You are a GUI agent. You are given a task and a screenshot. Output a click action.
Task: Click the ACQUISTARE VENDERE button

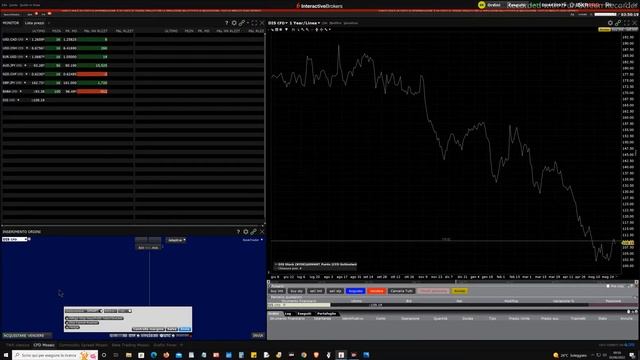pyautogui.click(x=27, y=336)
